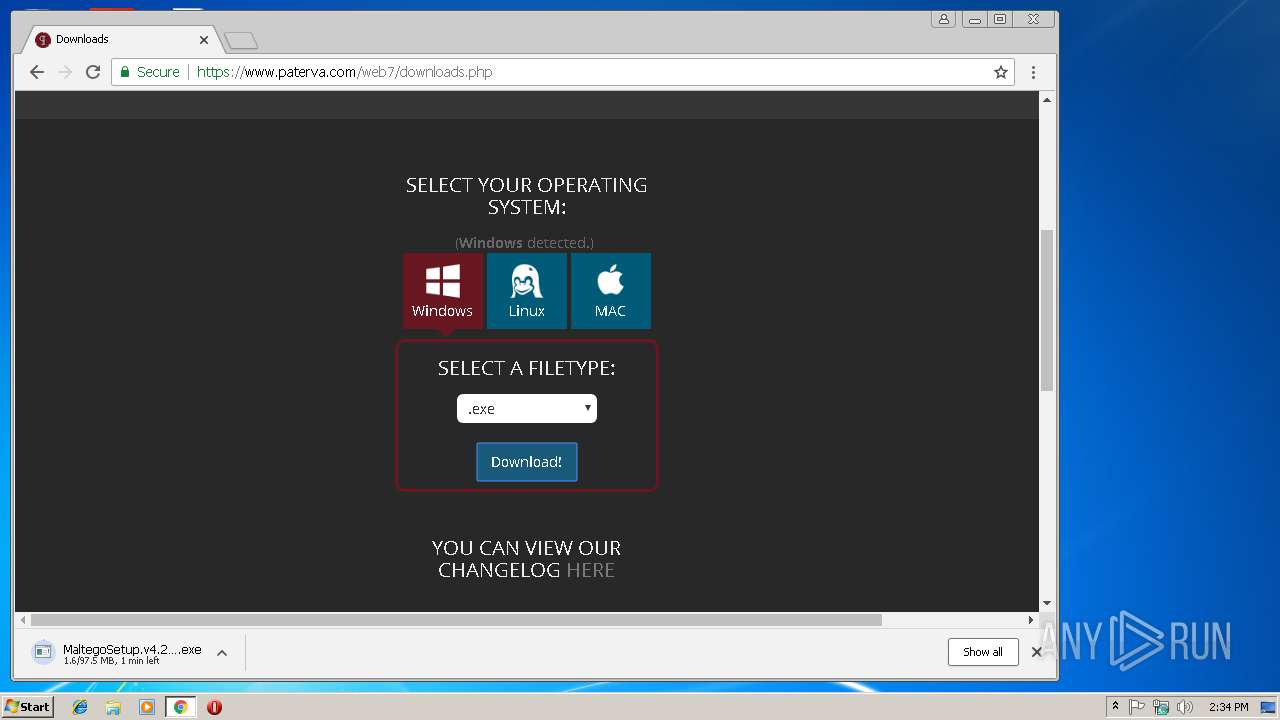The width and height of the screenshot is (1280, 720).
Task: Click the Chrome profile user icon
Action: (x=943, y=19)
